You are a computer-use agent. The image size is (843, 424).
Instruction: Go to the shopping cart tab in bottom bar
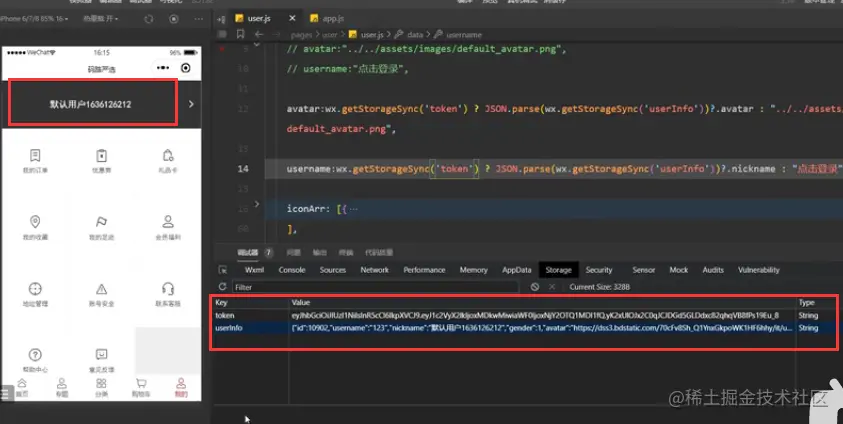(141, 387)
